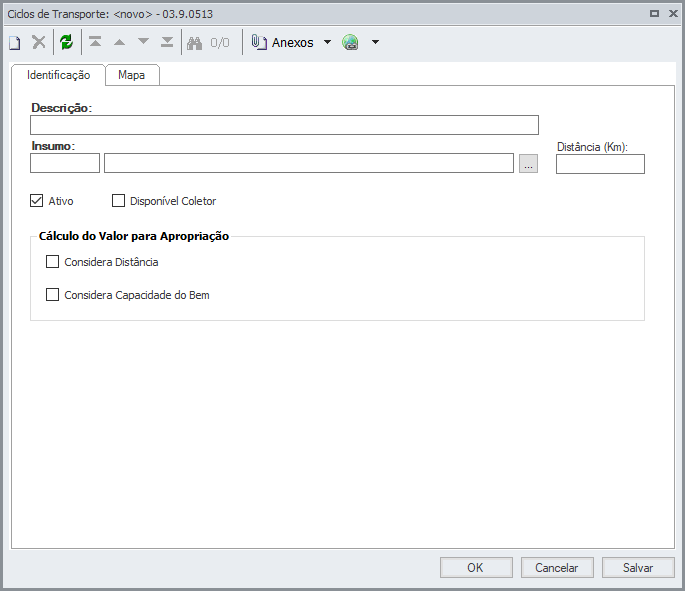This screenshot has height=591, width=685.
Task: Click the Insumo code field
Action: point(65,163)
